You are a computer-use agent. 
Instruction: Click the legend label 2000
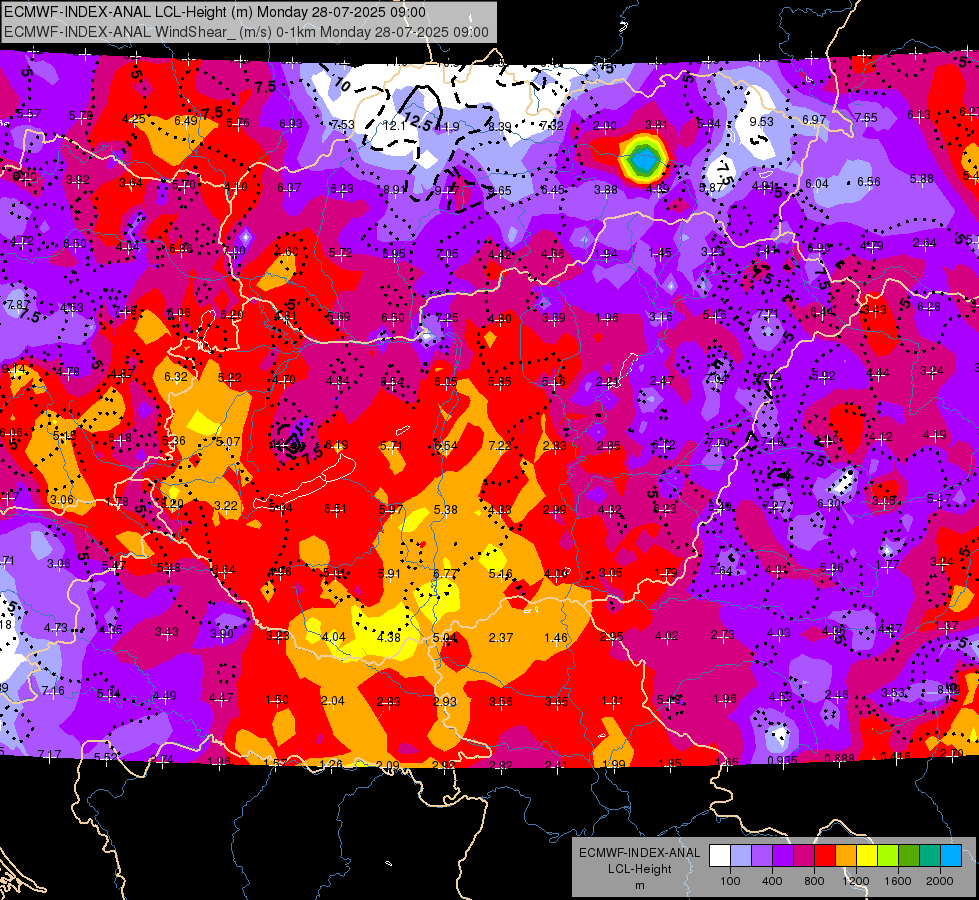point(940,881)
